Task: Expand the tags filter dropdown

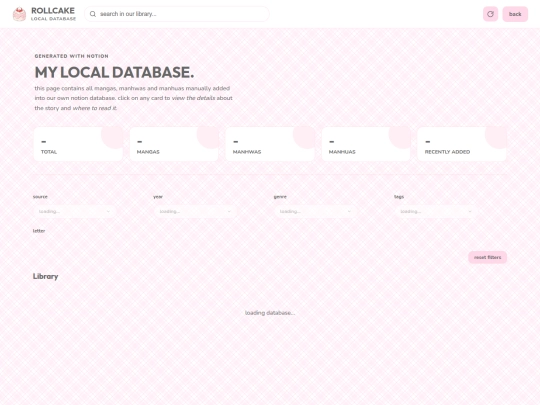Action: click(x=436, y=211)
